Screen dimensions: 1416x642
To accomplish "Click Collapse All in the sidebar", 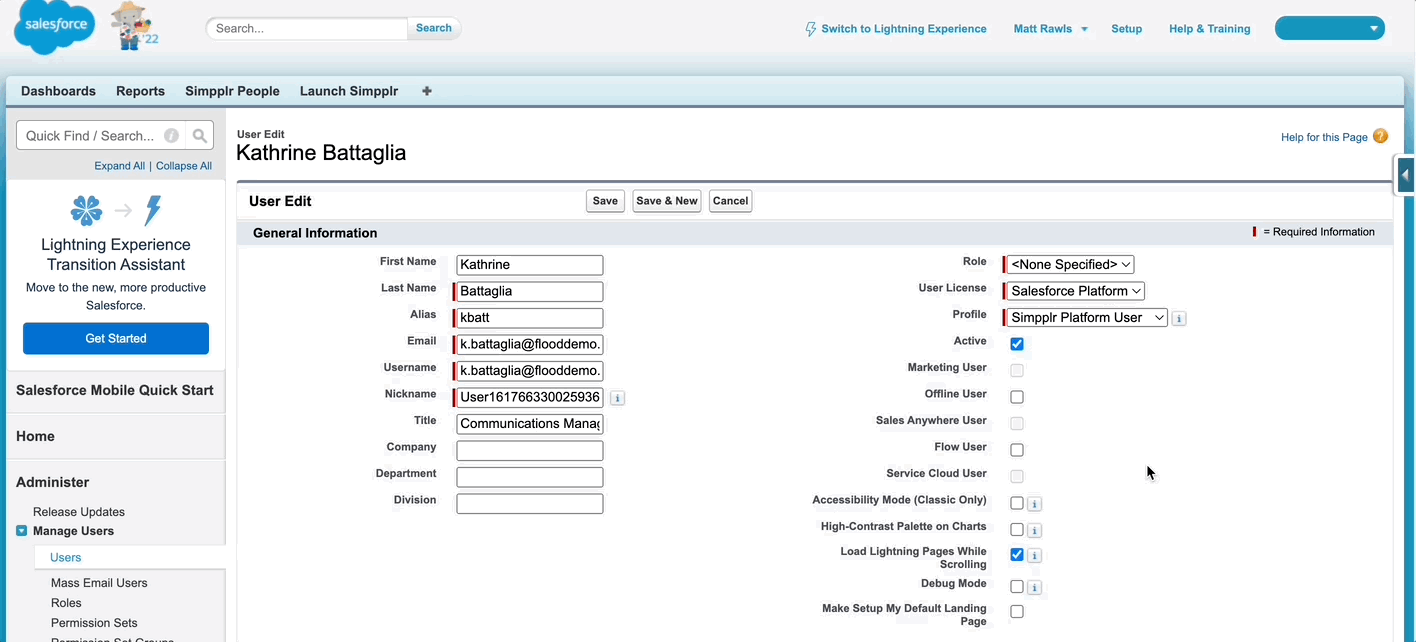I will [184, 166].
